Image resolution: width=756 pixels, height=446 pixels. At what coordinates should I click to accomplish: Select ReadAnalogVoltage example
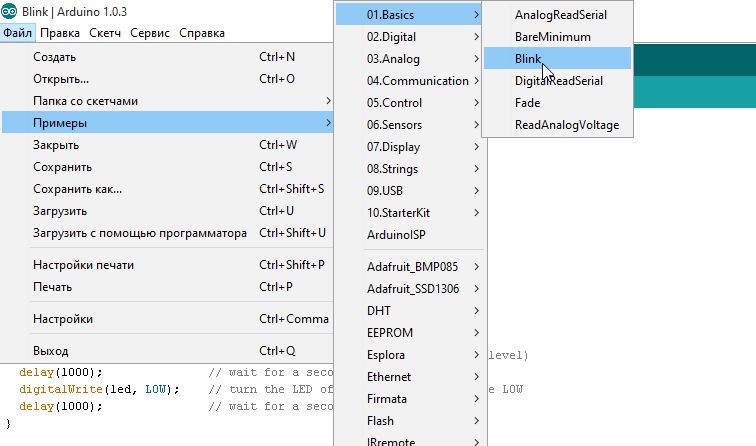pos(557,125)
